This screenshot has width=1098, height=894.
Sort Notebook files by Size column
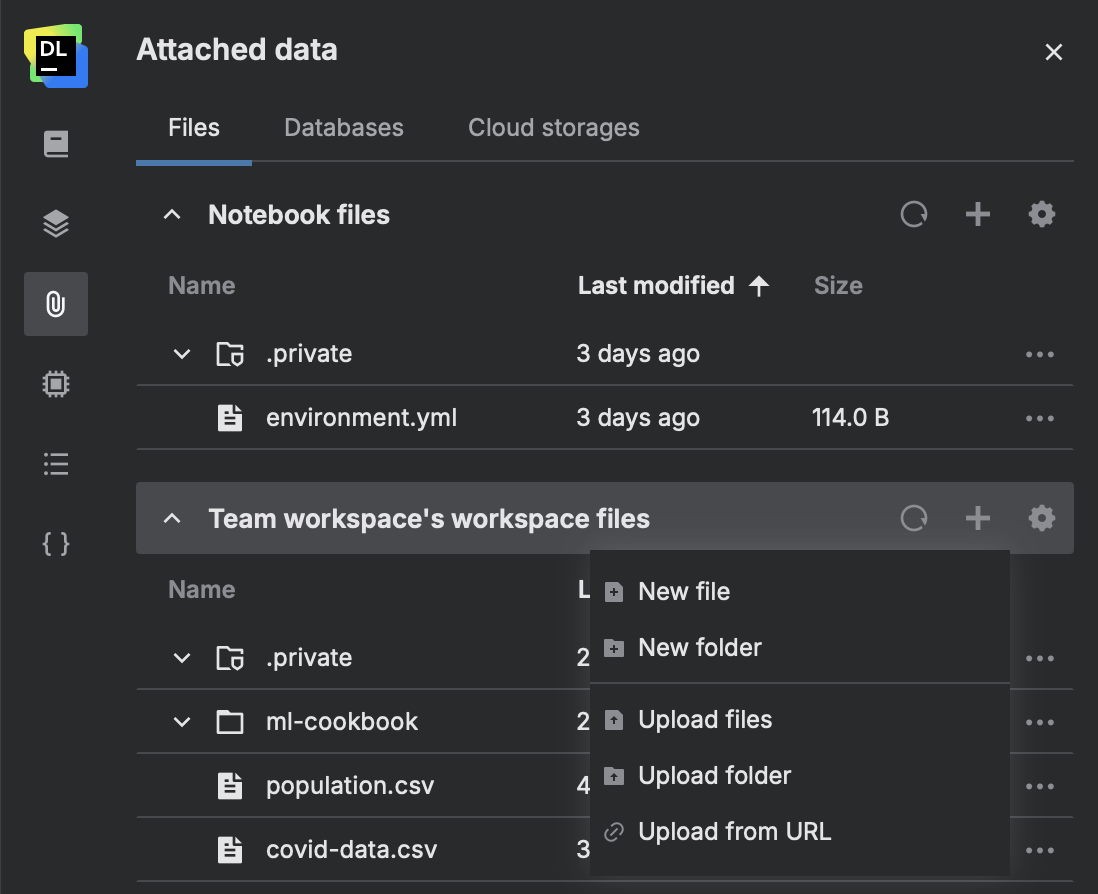pos(838,286)
